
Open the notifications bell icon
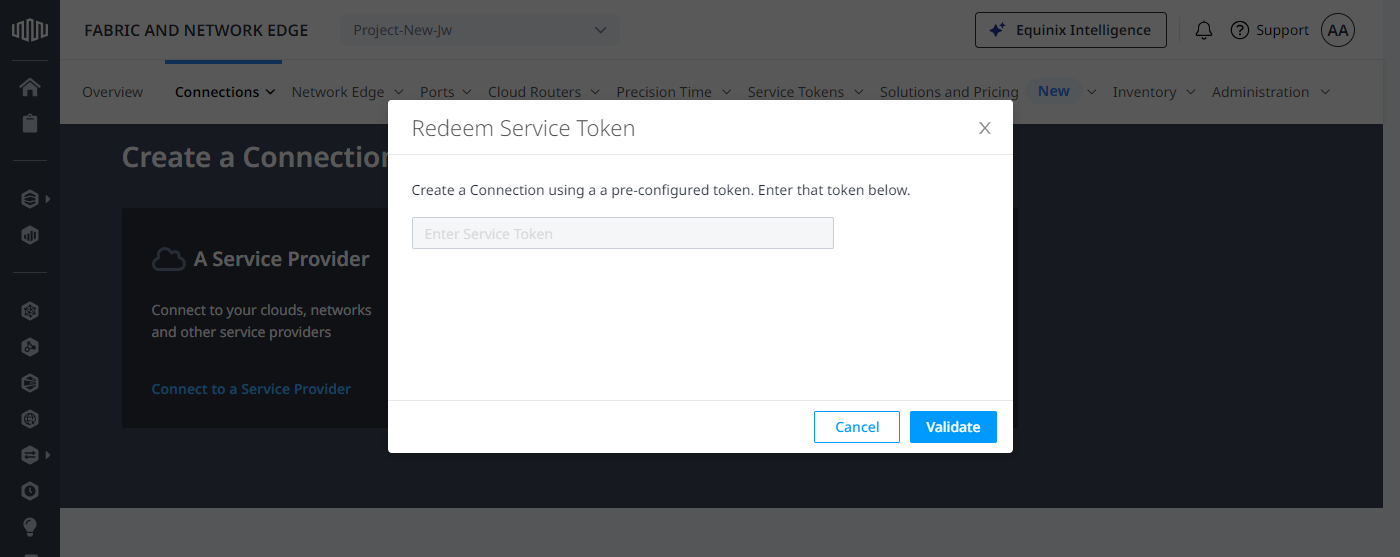[1204, 30]
